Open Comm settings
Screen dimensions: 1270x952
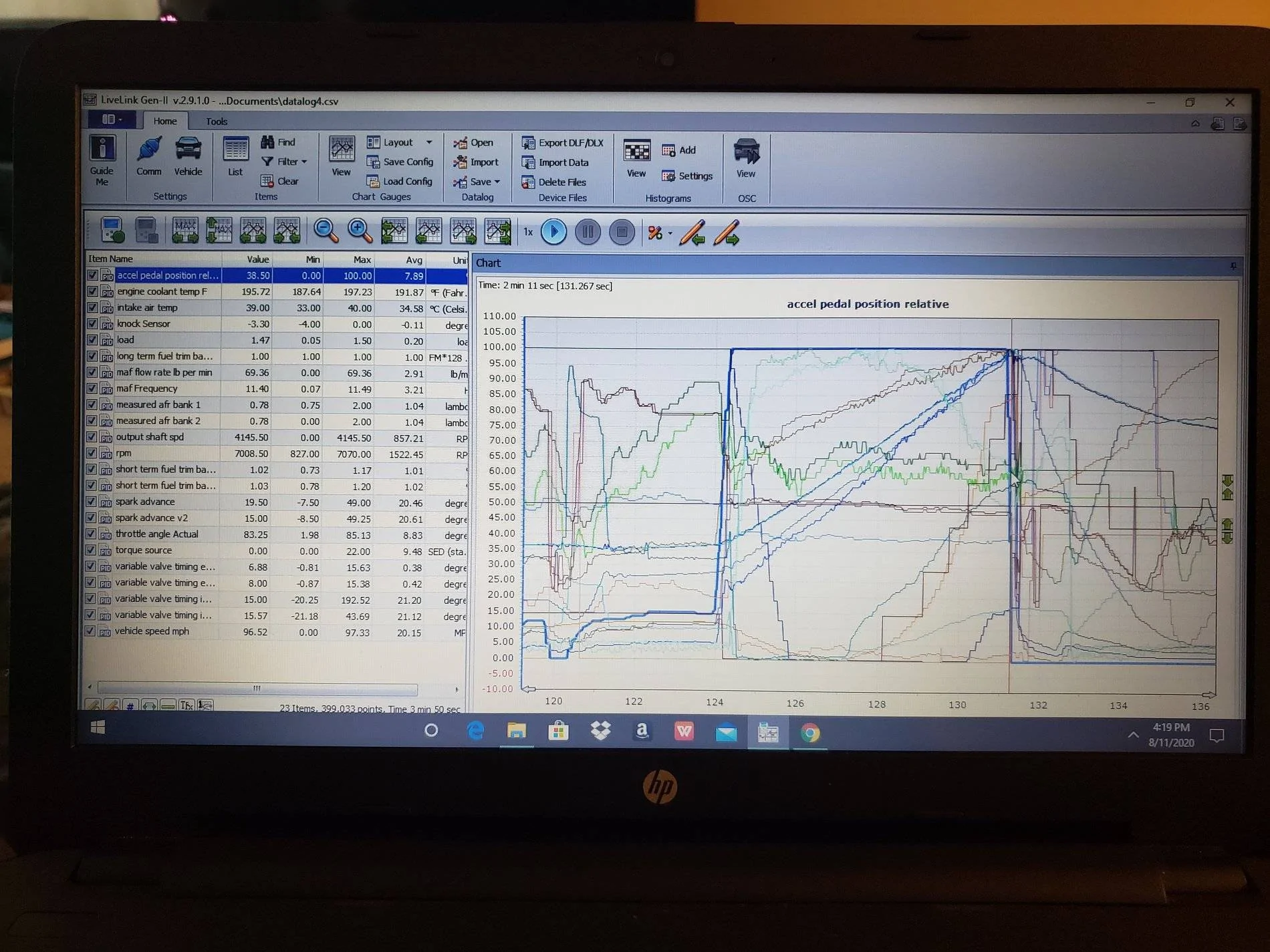click(149, 156)
